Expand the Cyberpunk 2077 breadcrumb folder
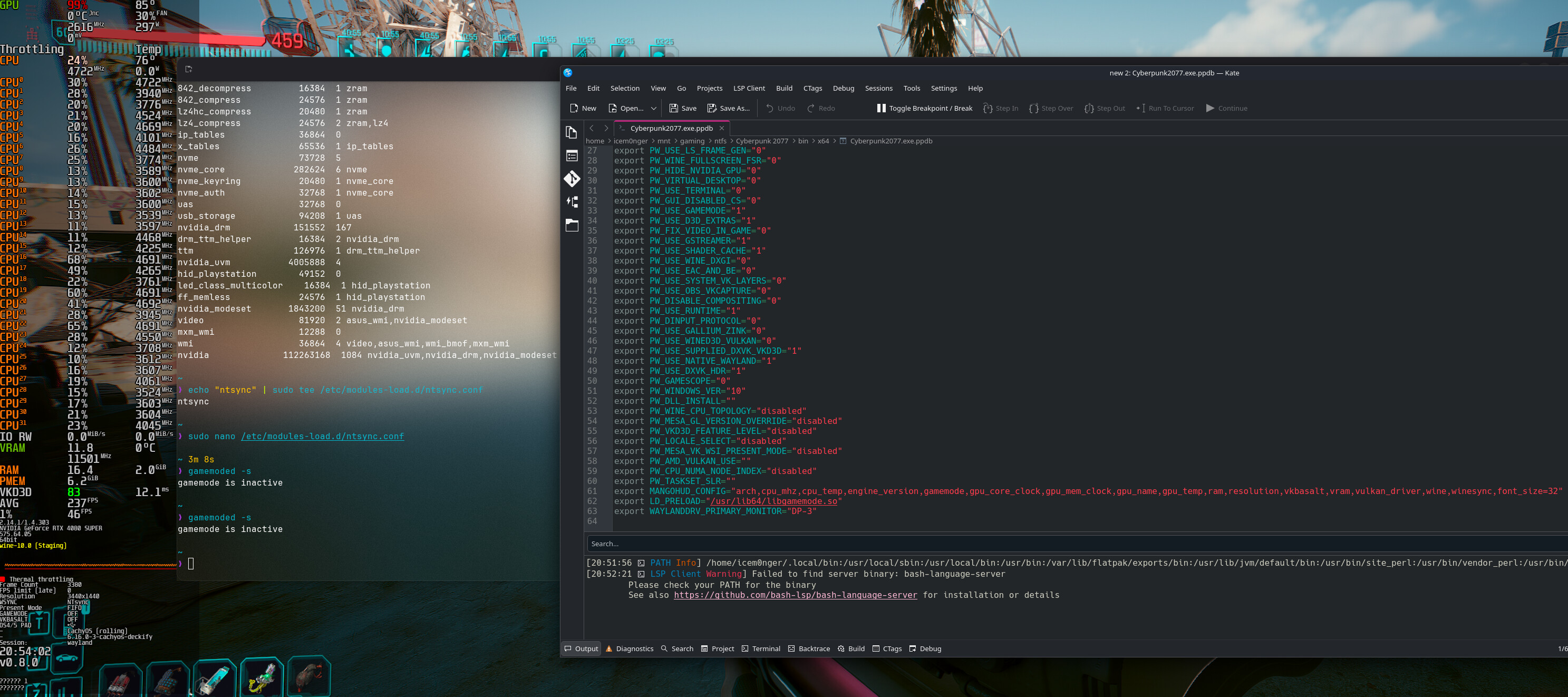 tap(761, 141)
